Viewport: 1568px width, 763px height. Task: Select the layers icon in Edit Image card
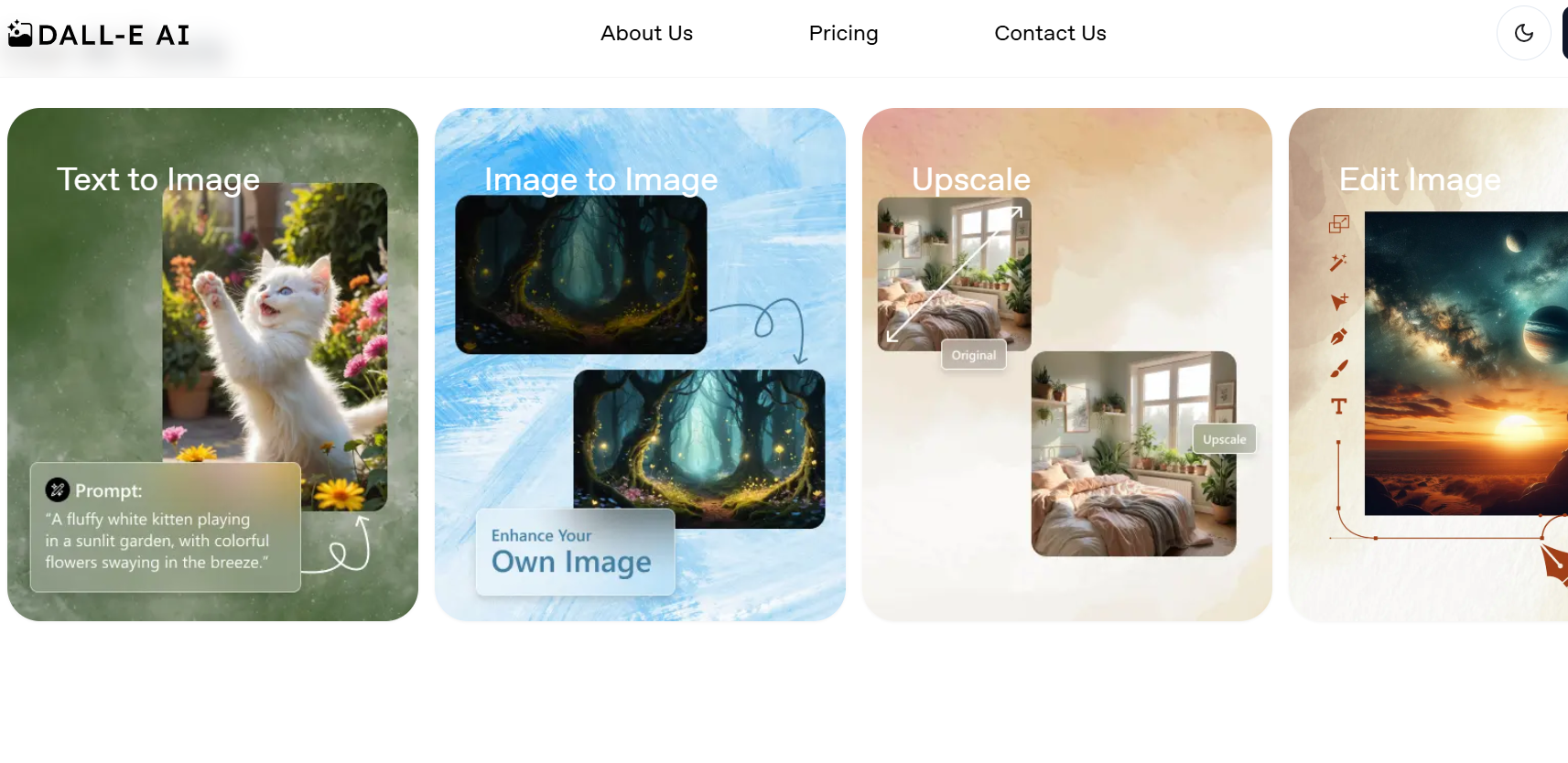[x=1339, y=224]
